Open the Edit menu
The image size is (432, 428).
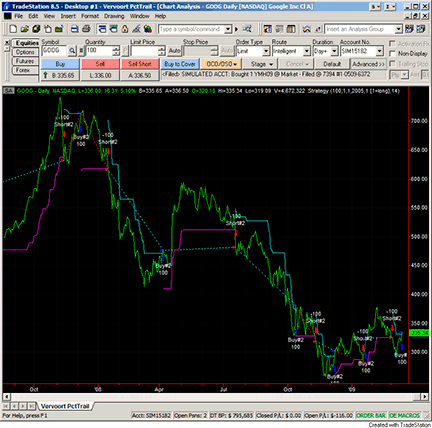point(33,16)
